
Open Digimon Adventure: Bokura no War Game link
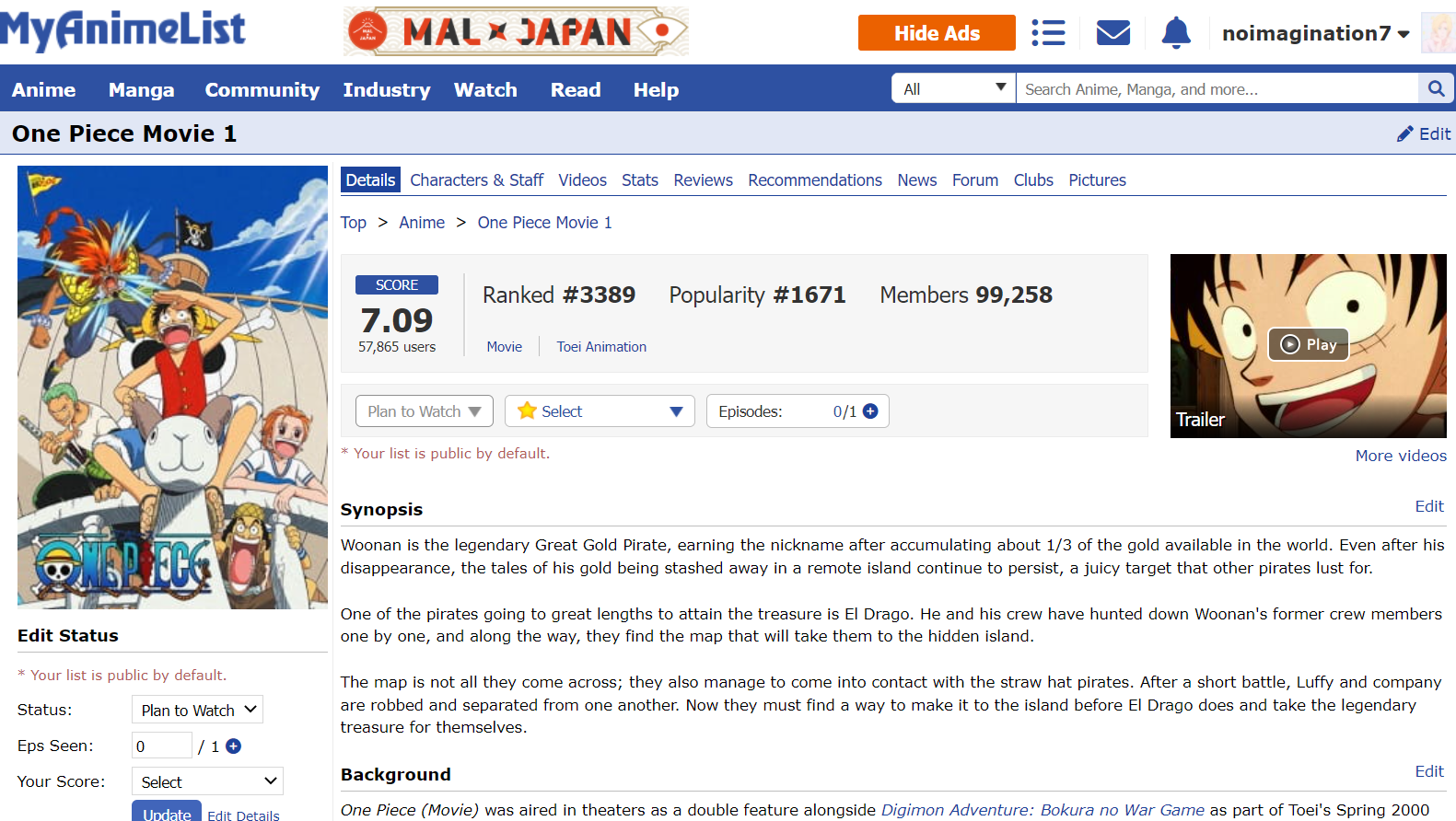coord(1042,810)
